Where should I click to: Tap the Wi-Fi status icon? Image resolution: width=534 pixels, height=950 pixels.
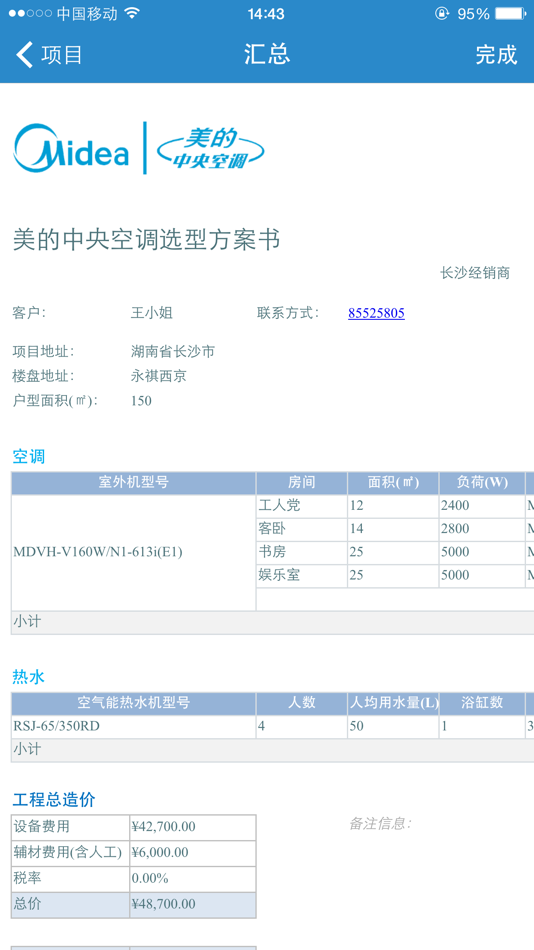tap(132, 13)
